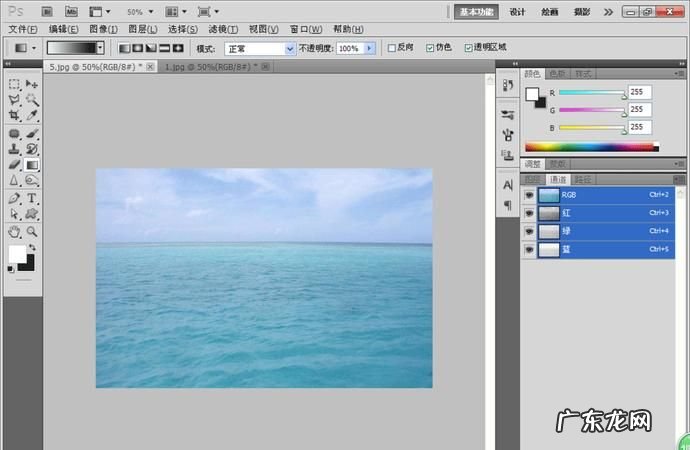Pick the Eyedropper tool
690x450 pixels.
tap(32, 117)
